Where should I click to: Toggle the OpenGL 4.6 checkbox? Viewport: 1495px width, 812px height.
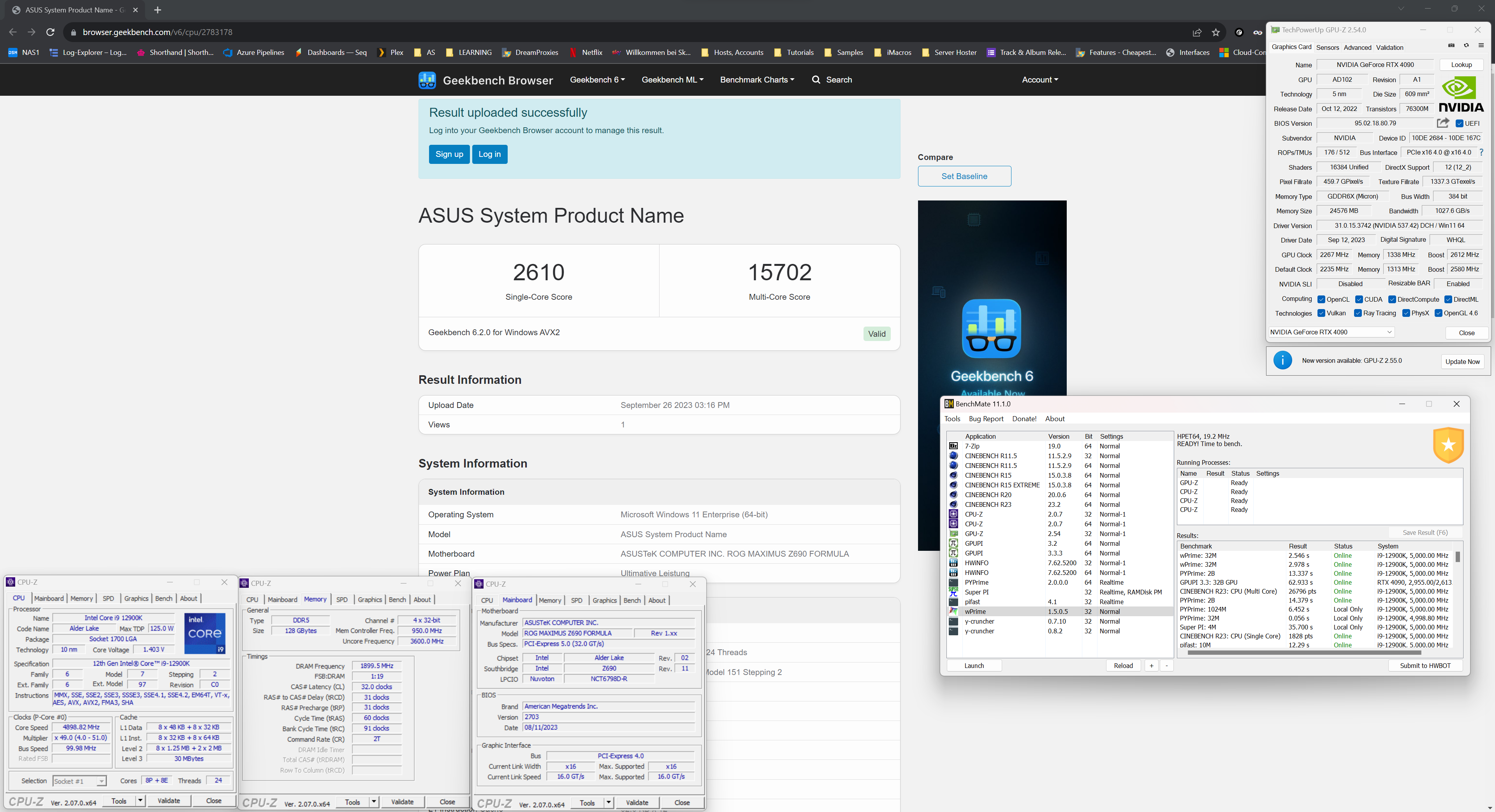point(1438,313)
